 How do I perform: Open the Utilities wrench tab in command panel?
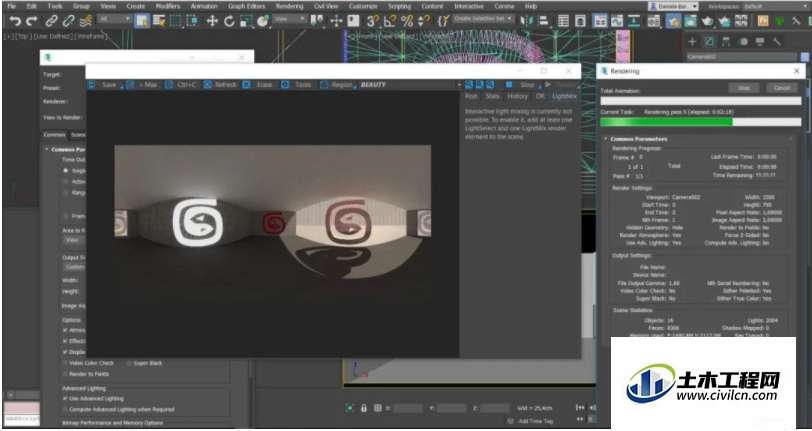pyautogui.click(x=777, y=41)
